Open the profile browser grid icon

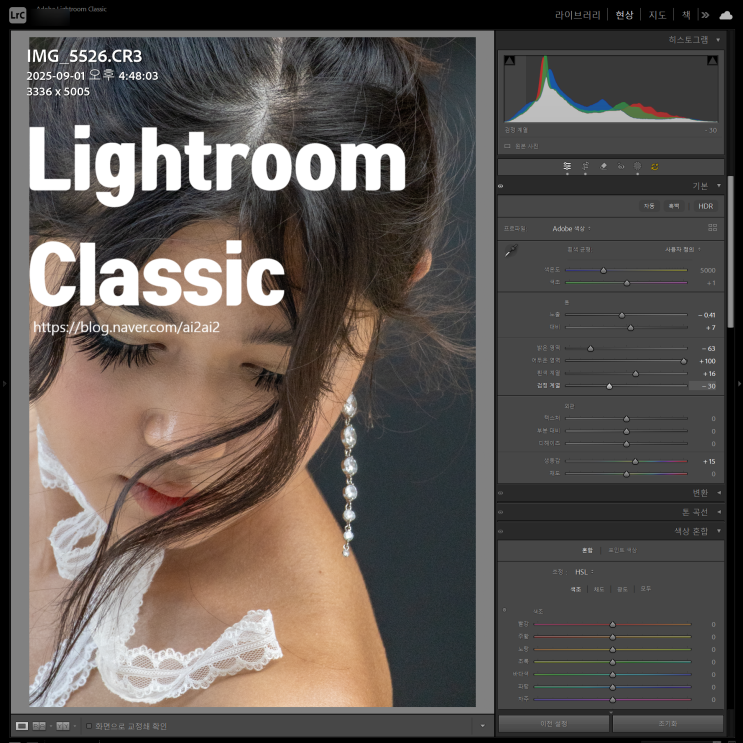coord(712,227)
